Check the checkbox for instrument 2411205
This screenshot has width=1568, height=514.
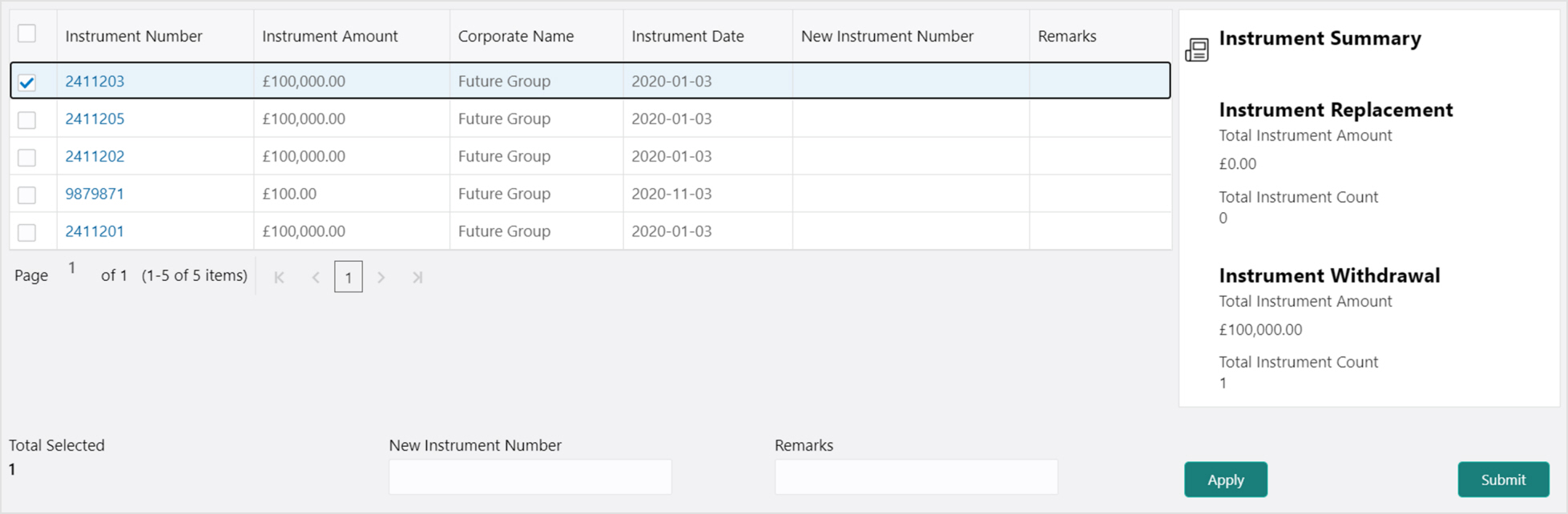(x=27, y=120)
